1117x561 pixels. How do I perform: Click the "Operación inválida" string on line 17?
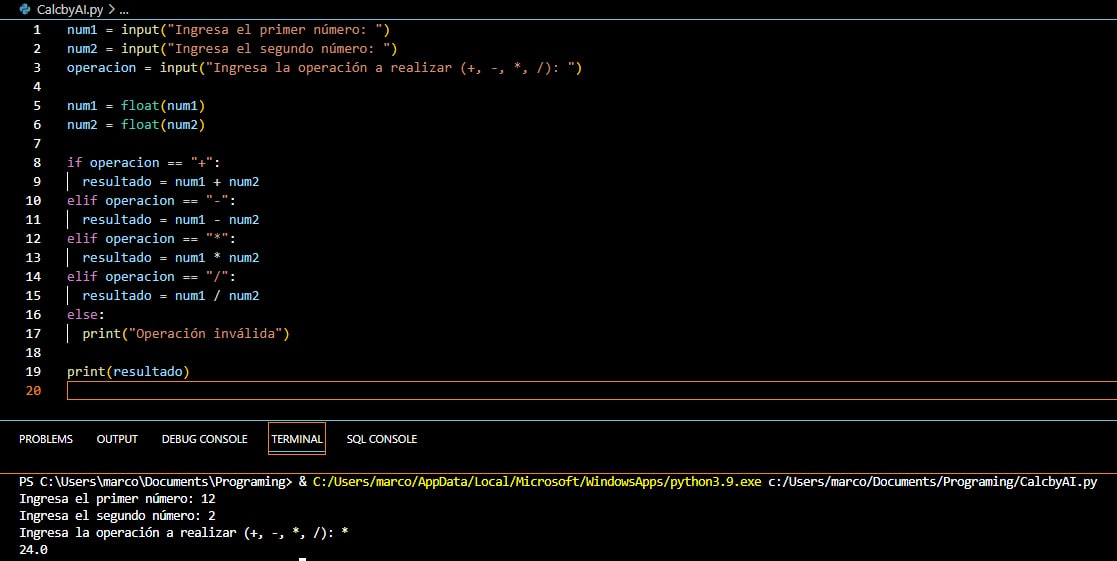coord(205,334)
